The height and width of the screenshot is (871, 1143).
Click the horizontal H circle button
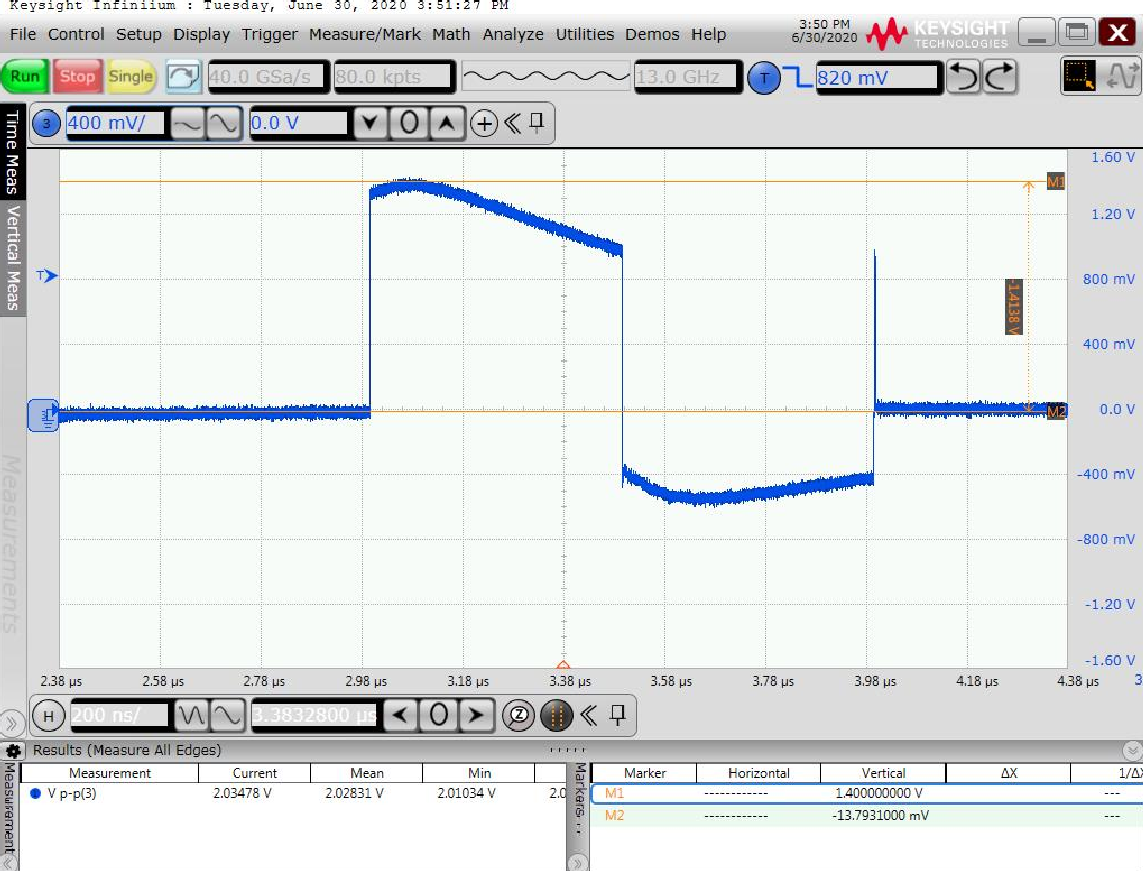tap(48, 716)
